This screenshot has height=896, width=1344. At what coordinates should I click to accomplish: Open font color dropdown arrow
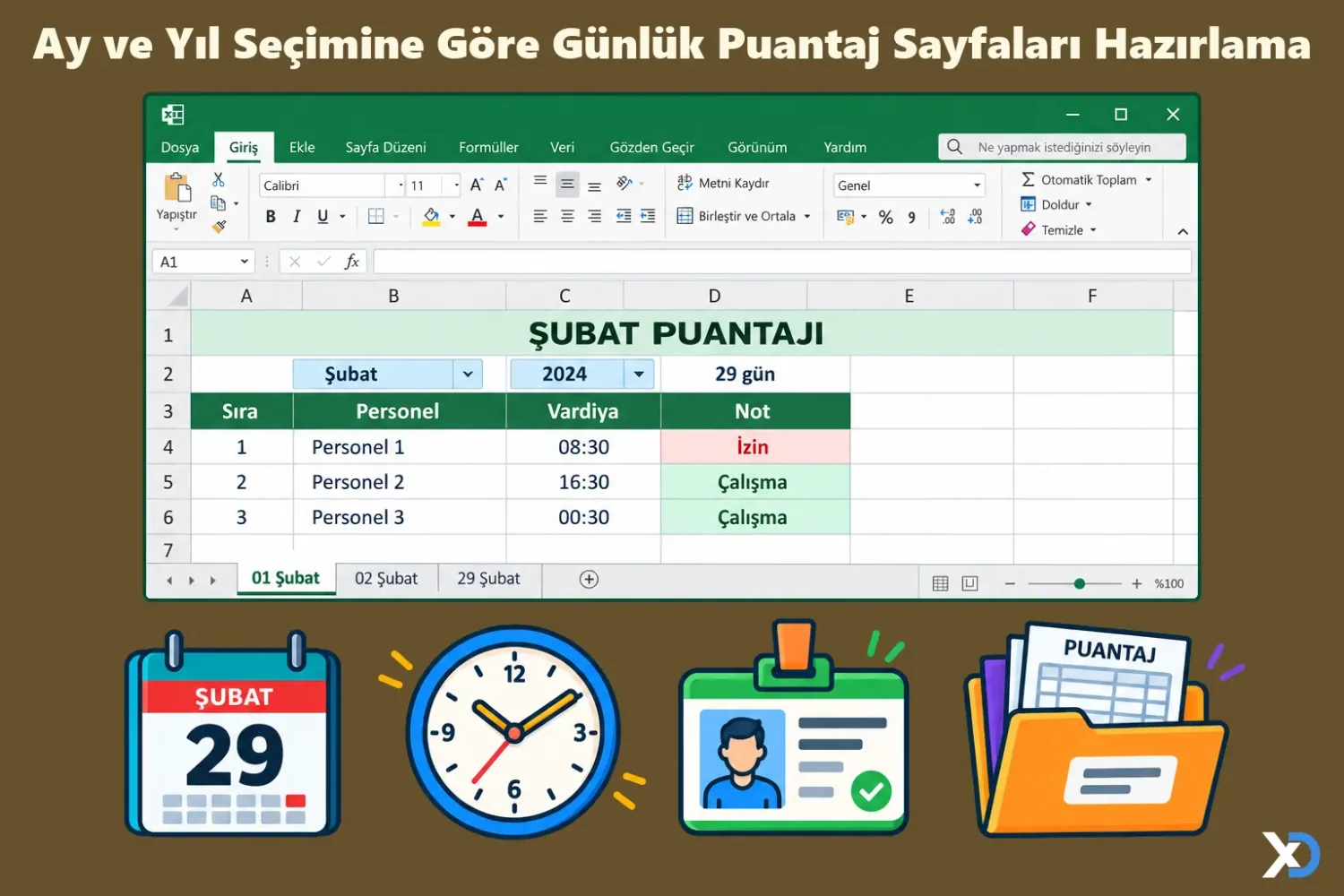[x=501, y=216]
